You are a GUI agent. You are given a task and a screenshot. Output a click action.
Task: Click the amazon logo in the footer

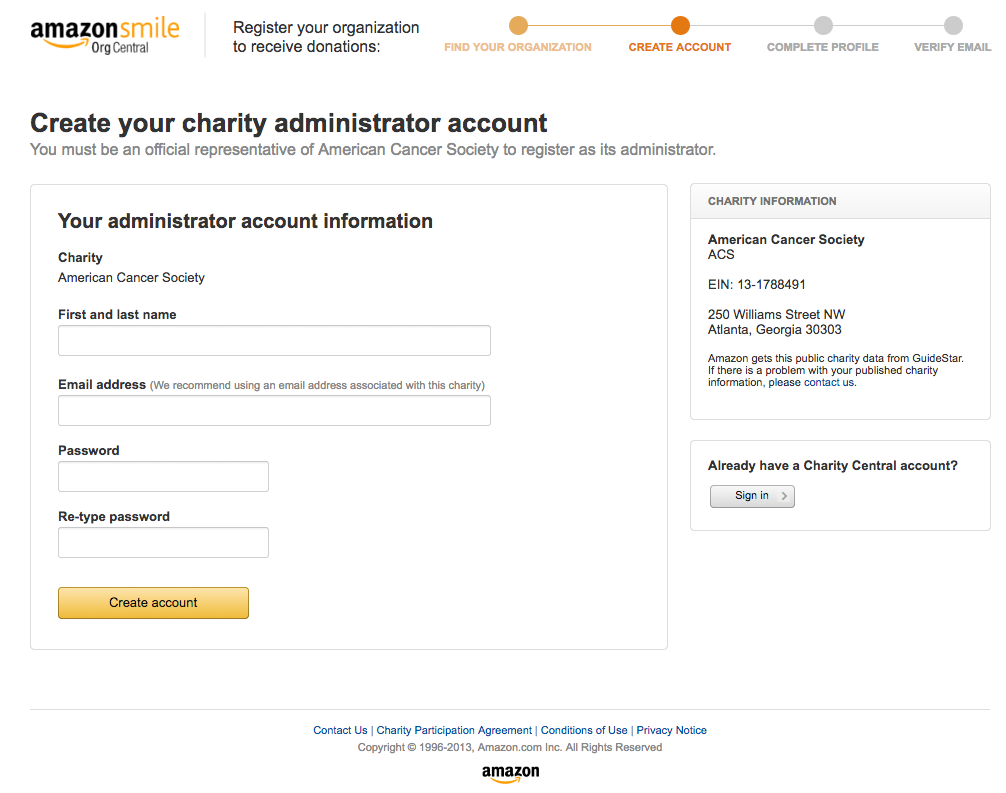click(x=510, y=773)
